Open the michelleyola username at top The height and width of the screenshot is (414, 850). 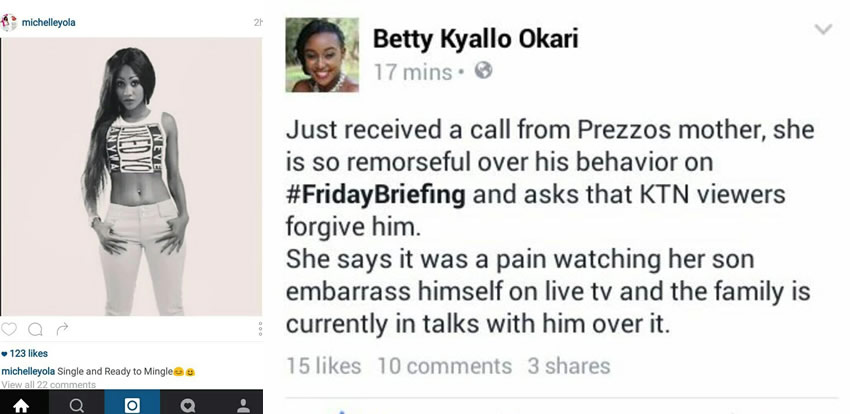pyautogui.click(x=52, y=22)
